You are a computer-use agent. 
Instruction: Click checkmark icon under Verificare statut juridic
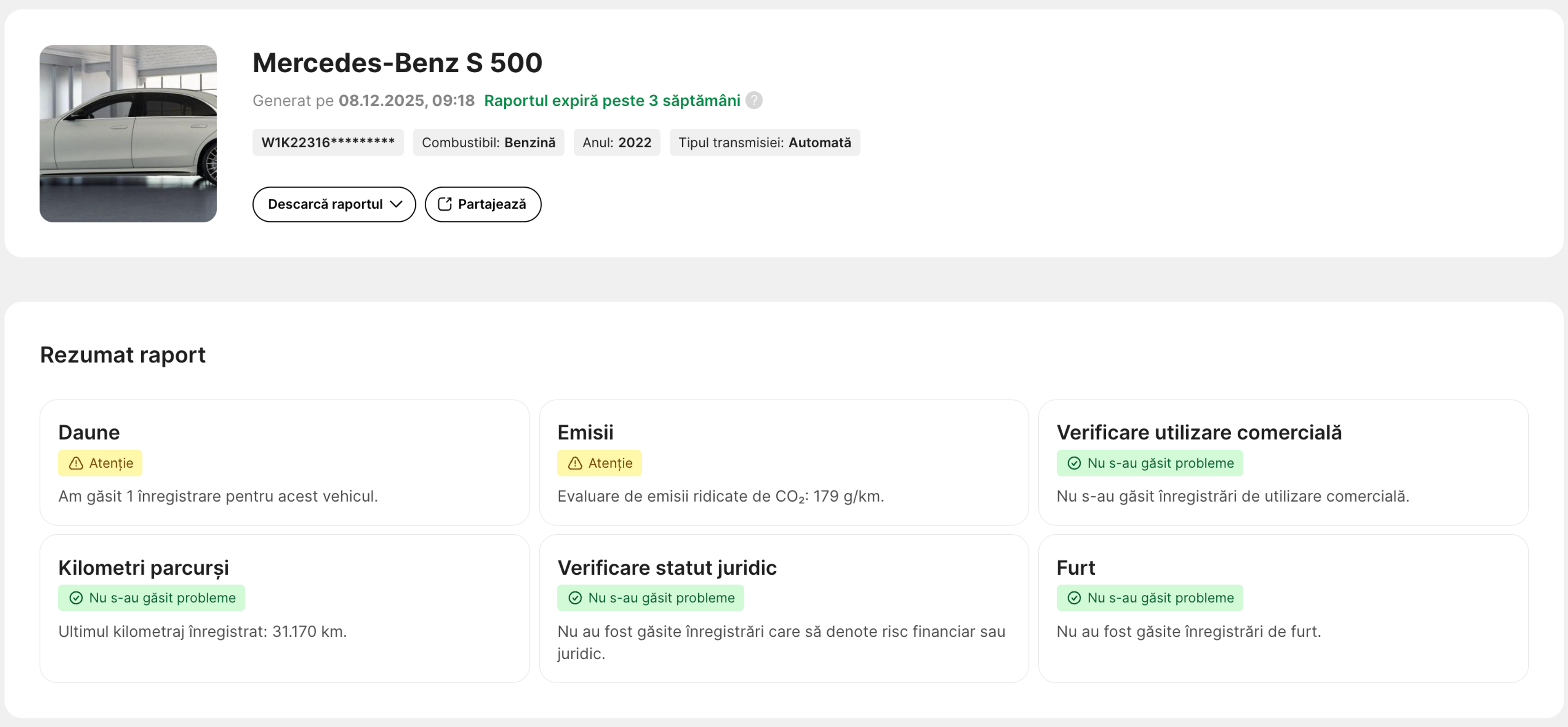point(575,598)
